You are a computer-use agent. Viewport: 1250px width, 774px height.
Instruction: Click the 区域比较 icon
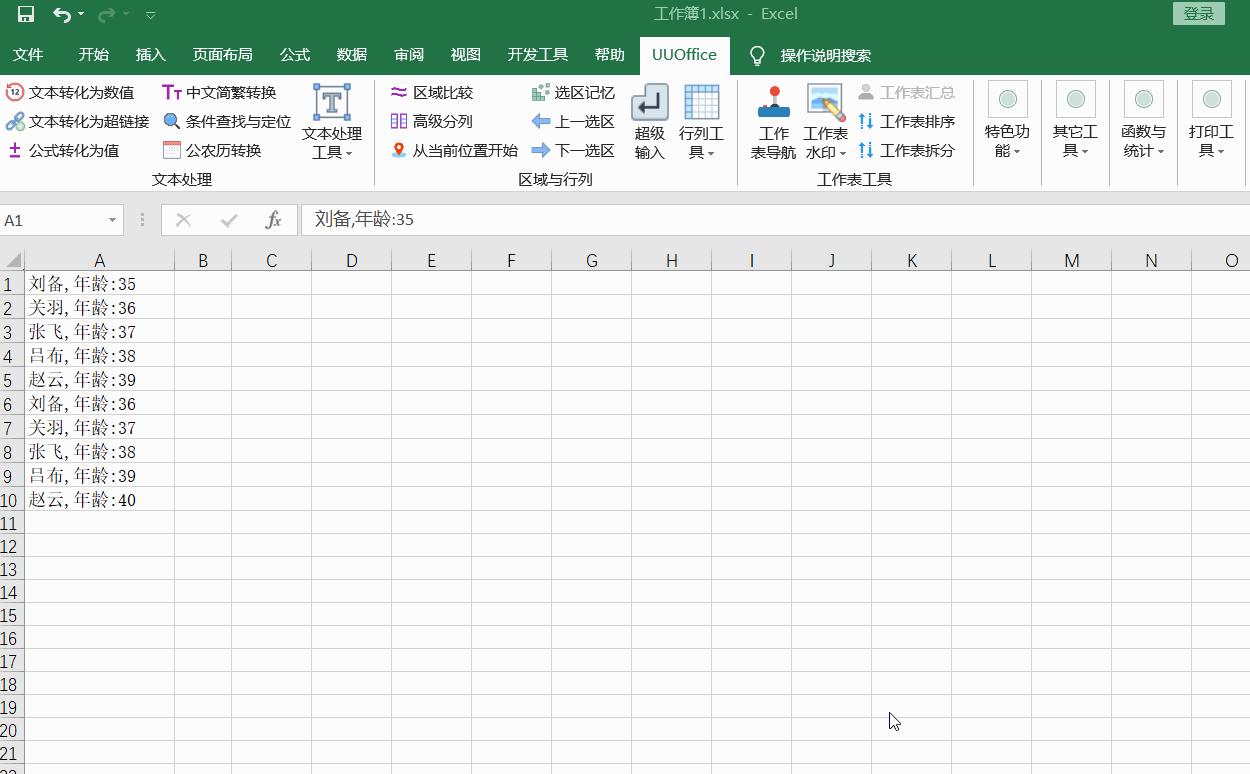pyautogui.click(x=399, y=92)
